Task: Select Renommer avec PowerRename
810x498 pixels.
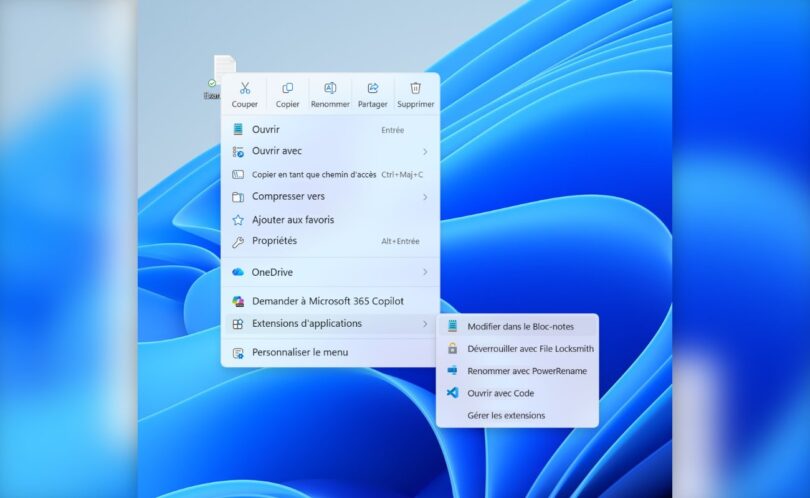Action: pos(518,371)
